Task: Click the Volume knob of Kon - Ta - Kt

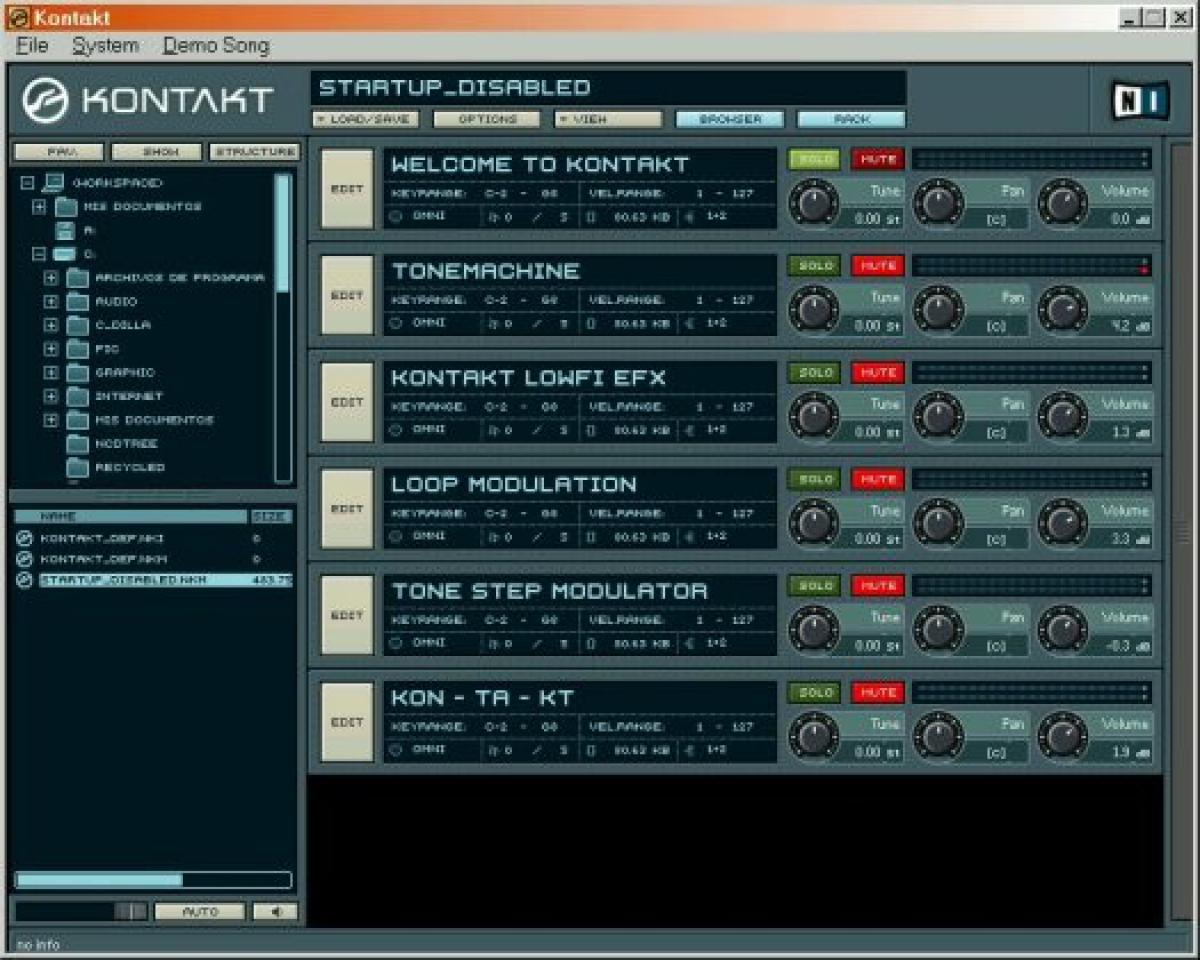Action: click(1062, 737)
